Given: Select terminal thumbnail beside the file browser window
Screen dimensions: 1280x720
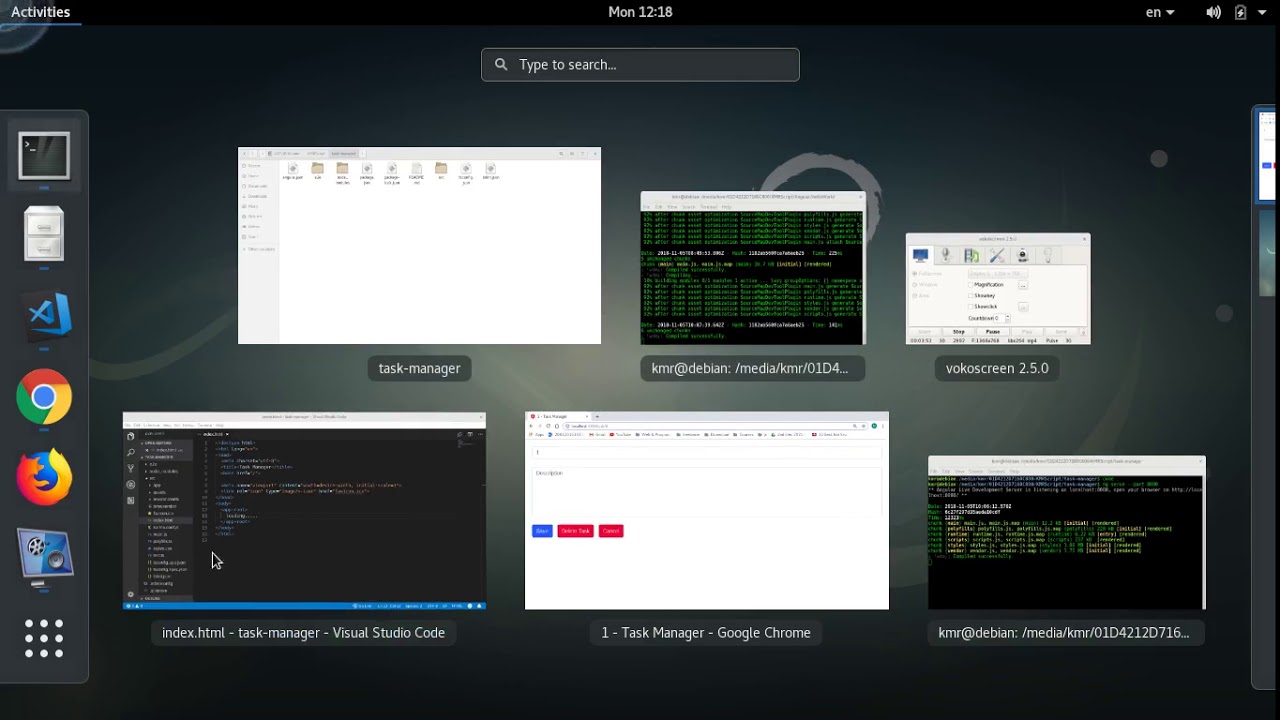Looking at the screenshot, I should (x=753, y=268).
